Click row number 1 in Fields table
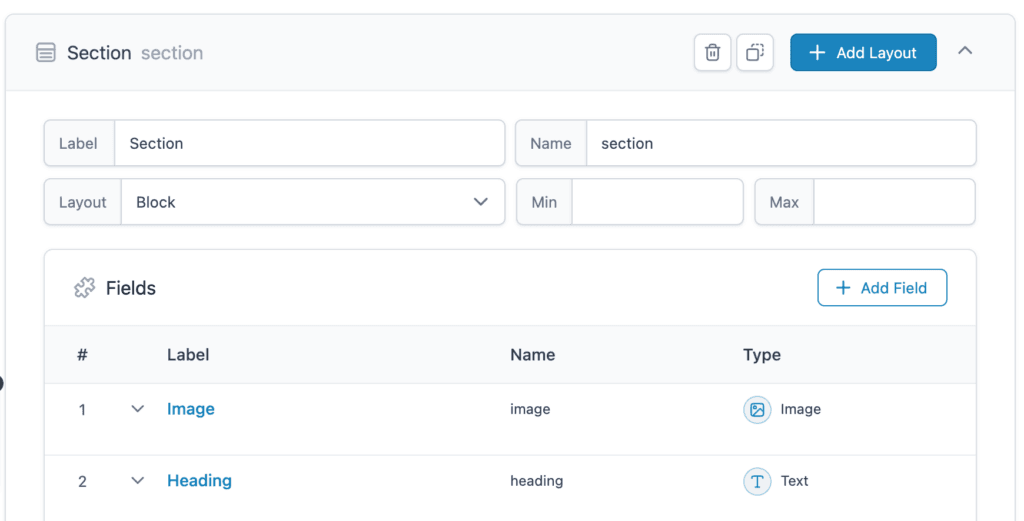Image resolution: width=1024 pixels, height=521 pixels. (82, 410)
